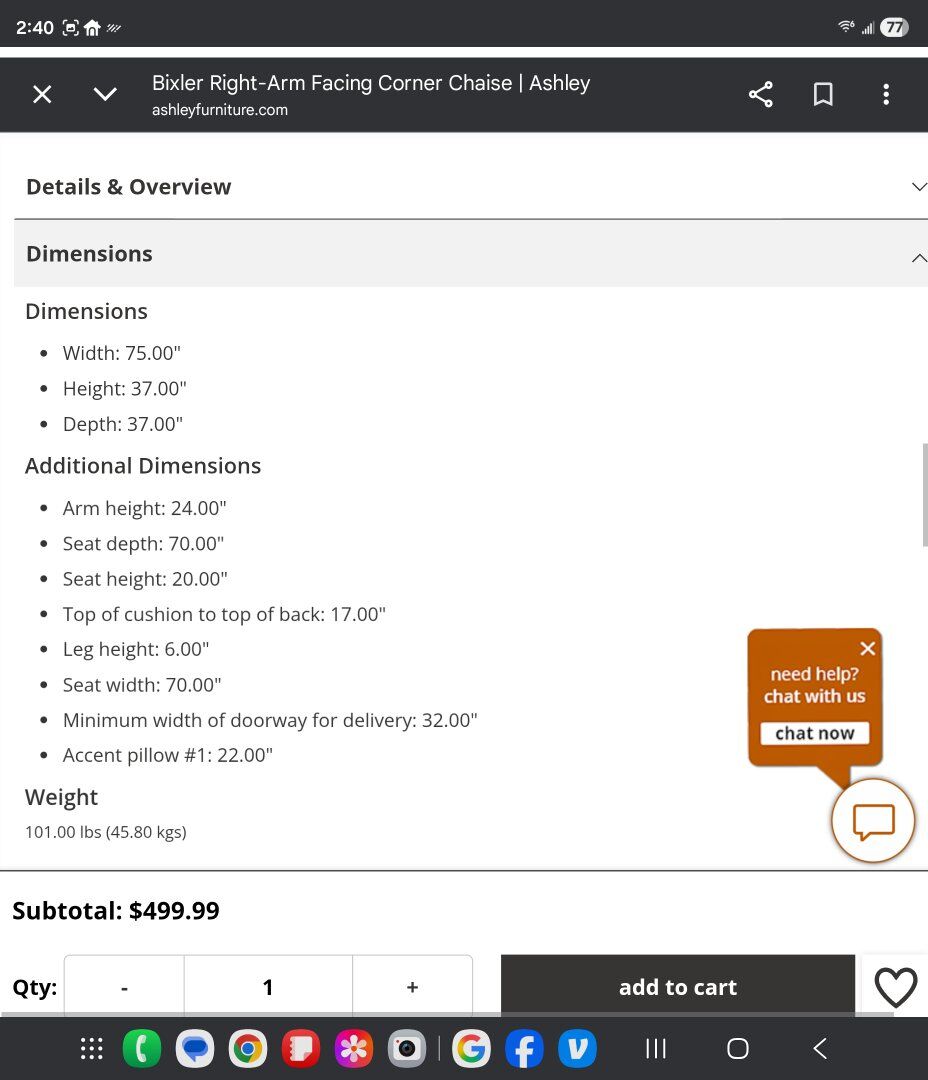This screenshot has height=1080, width=928.
Task: Click add to cart button
Action: click(x=677, y=987)
